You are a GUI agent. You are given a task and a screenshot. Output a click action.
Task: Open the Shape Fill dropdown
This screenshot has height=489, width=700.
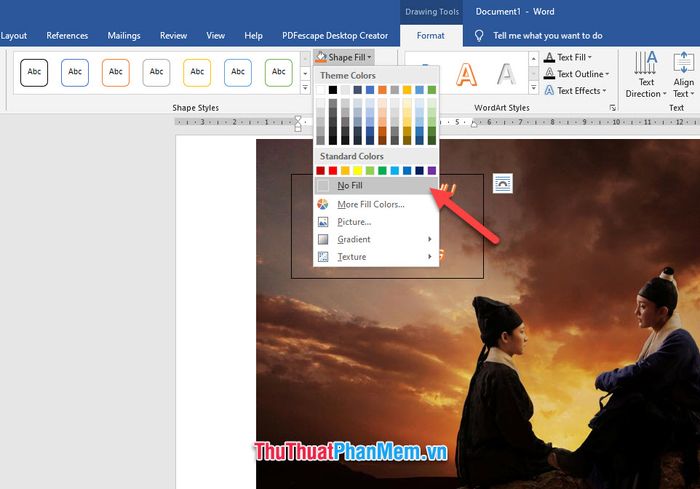pos(344,57)
